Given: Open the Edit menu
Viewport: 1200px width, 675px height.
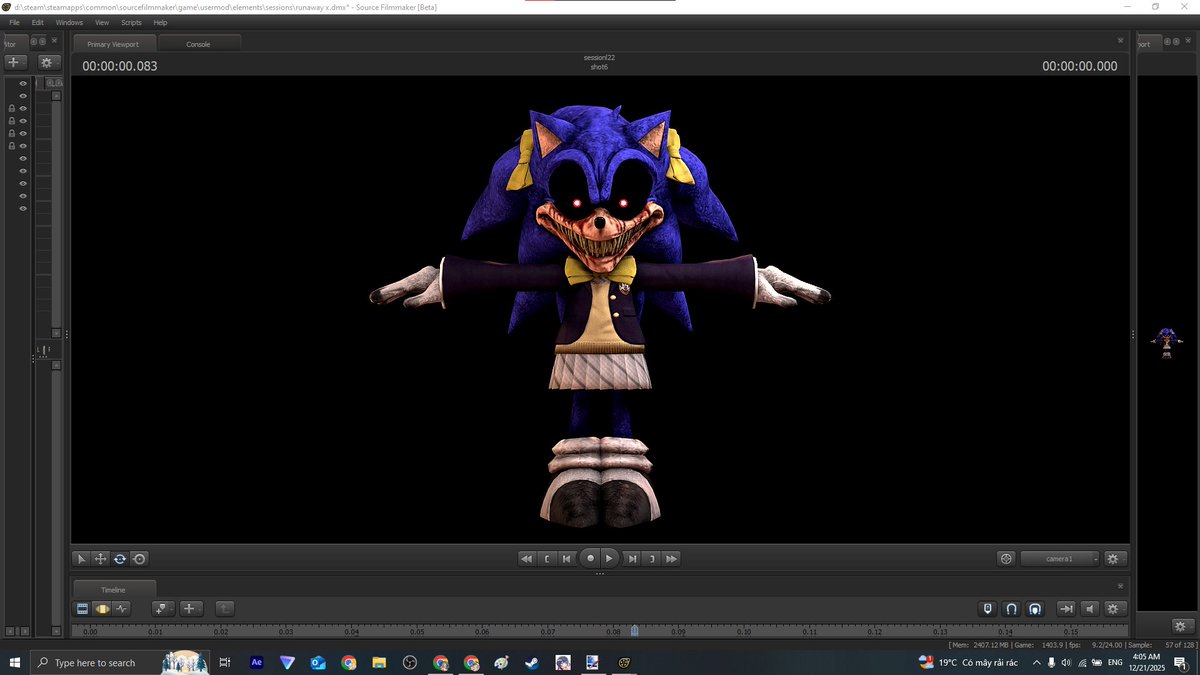Looking at the screenshot, I should tap(37, 22).
